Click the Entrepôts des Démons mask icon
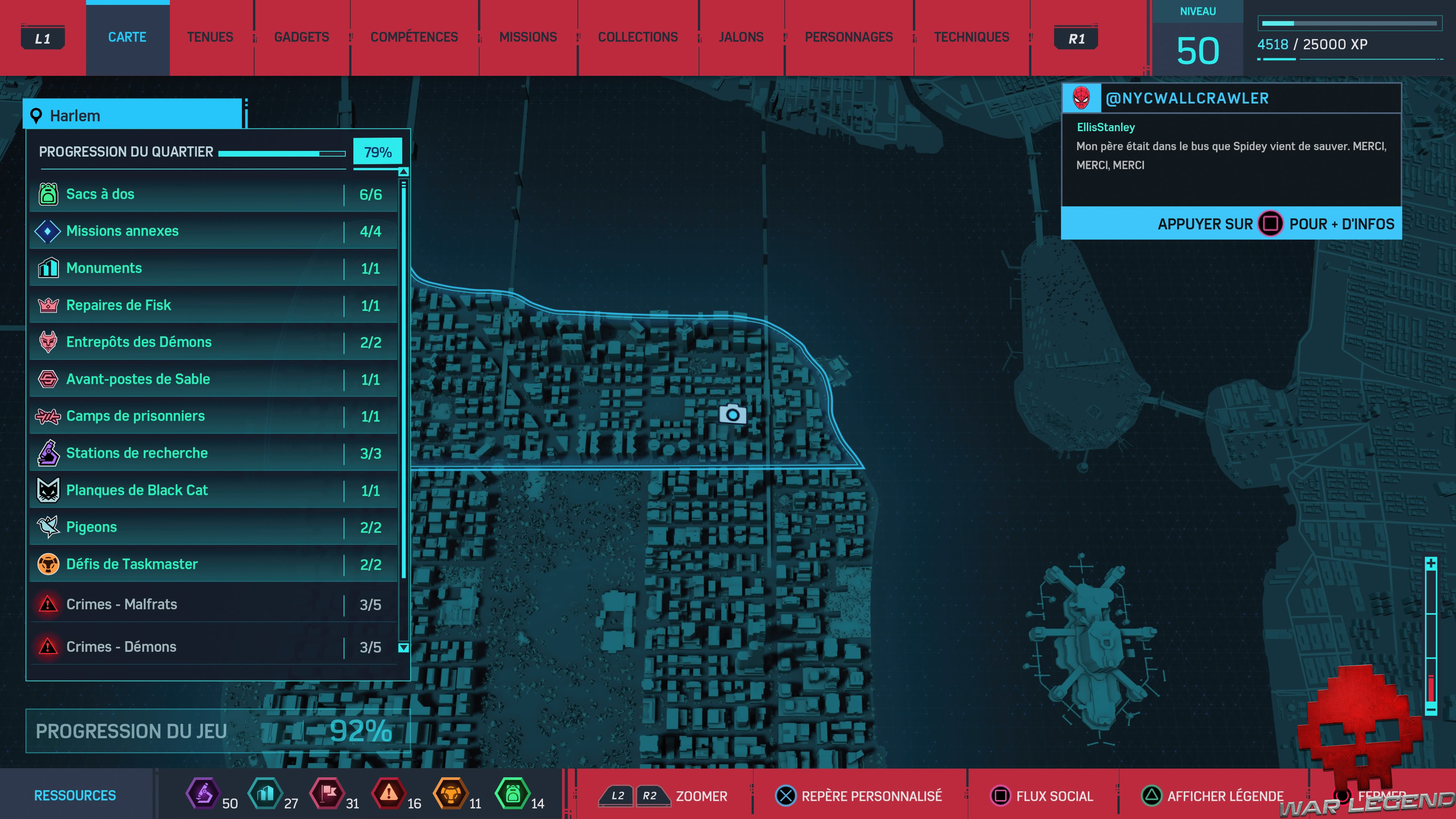Screen dimensions: 1456x819 (x=48, y=342)
